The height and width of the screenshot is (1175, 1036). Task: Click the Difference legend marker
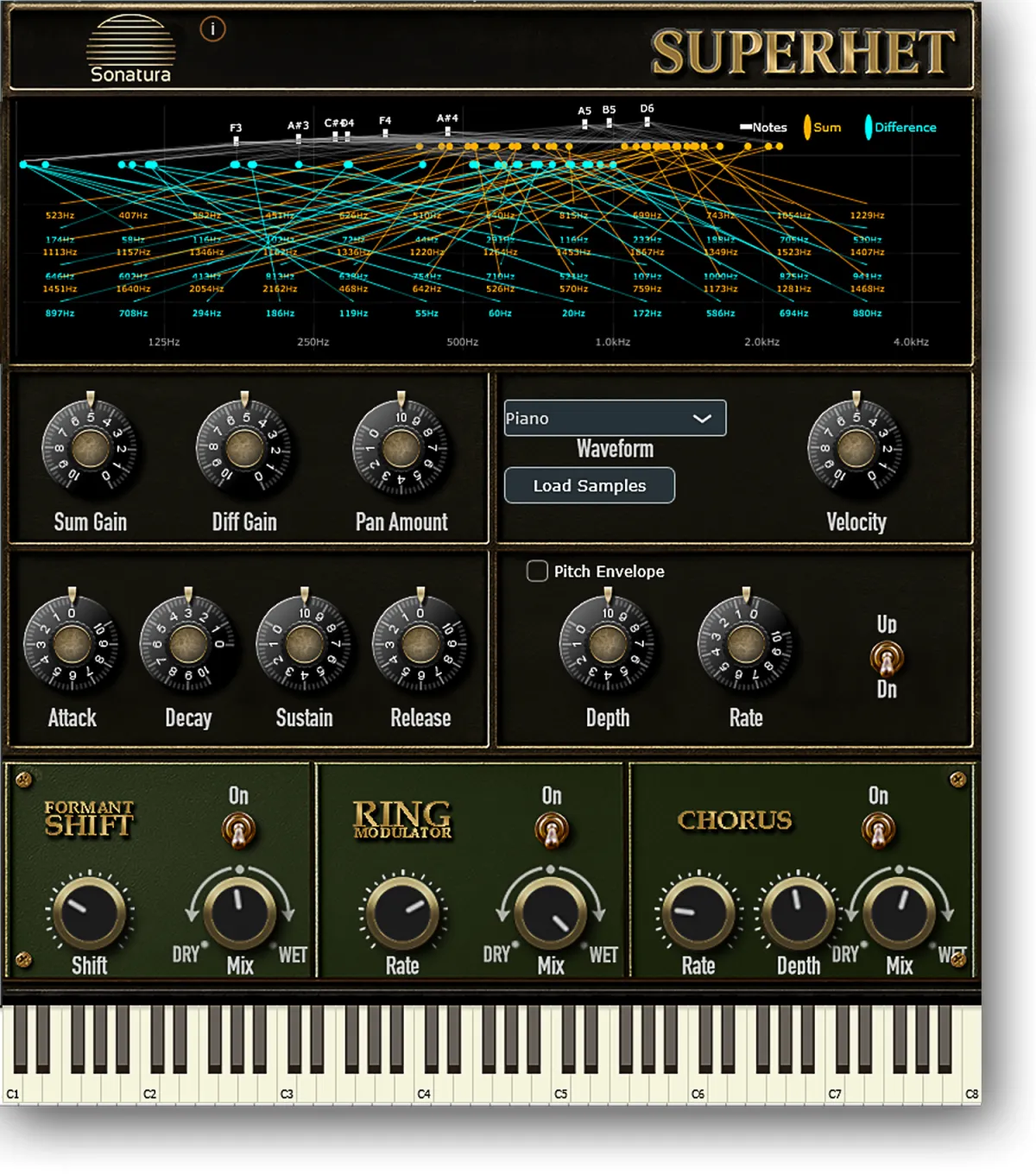pyautogui.click(x=869, y=128)
